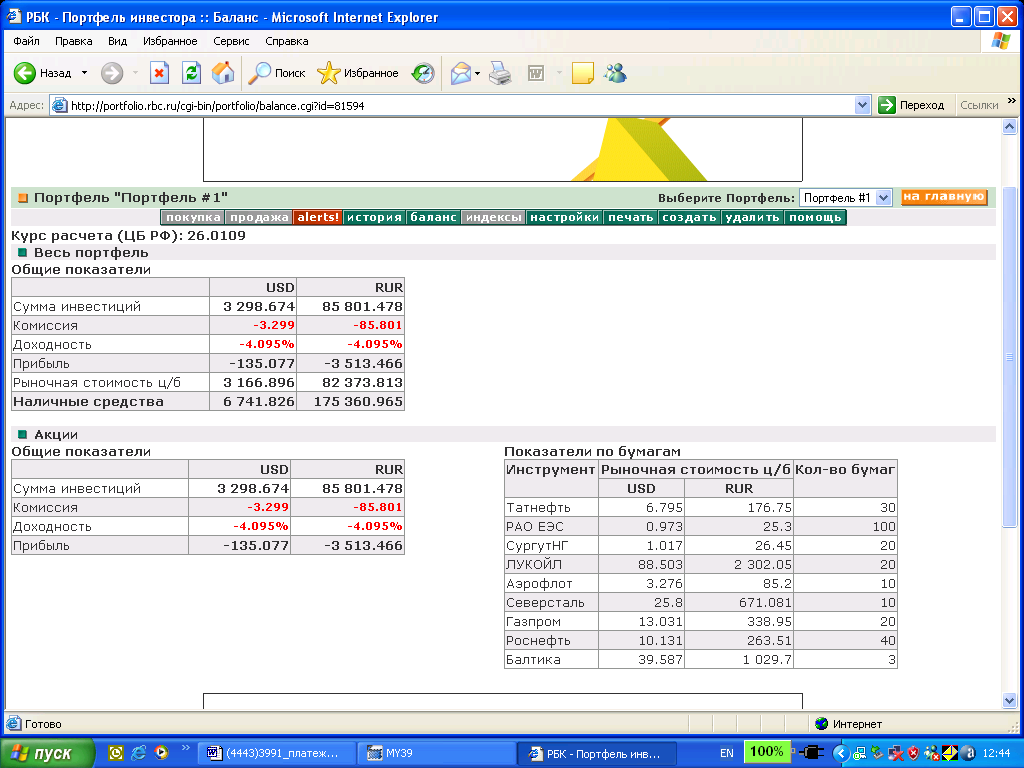
Task: Click the first quick launch icon beside пуск
Action: pos(116,753)
